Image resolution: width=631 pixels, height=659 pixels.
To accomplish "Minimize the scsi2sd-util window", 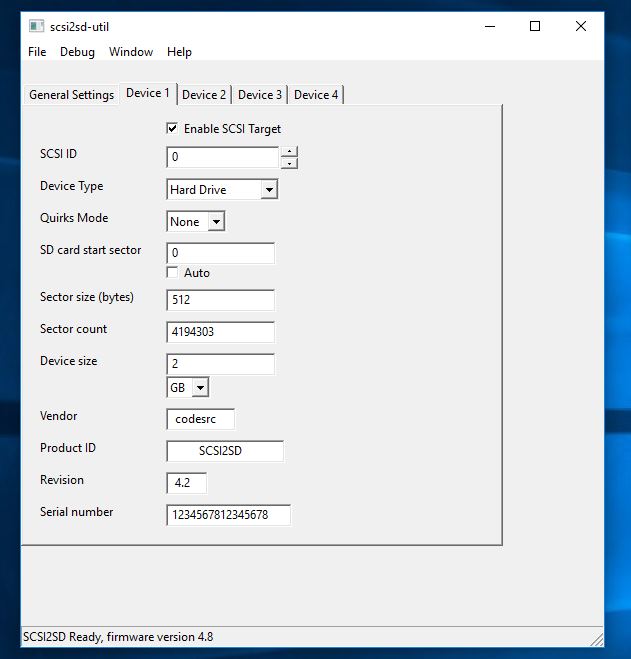I will pos(490,26).
